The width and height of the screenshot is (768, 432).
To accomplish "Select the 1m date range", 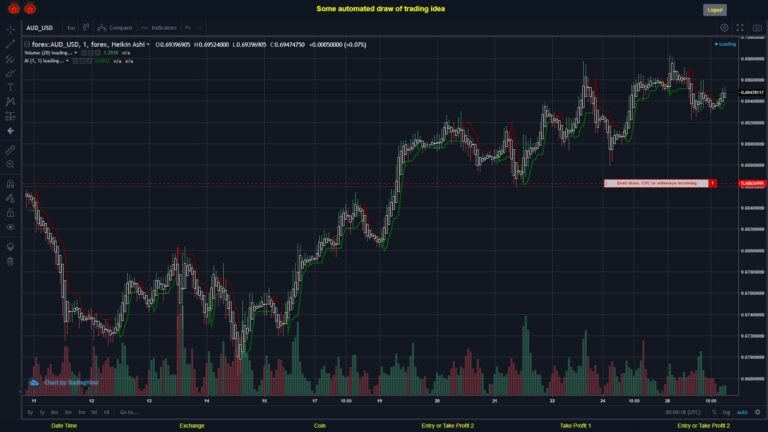I will (81, 412).
